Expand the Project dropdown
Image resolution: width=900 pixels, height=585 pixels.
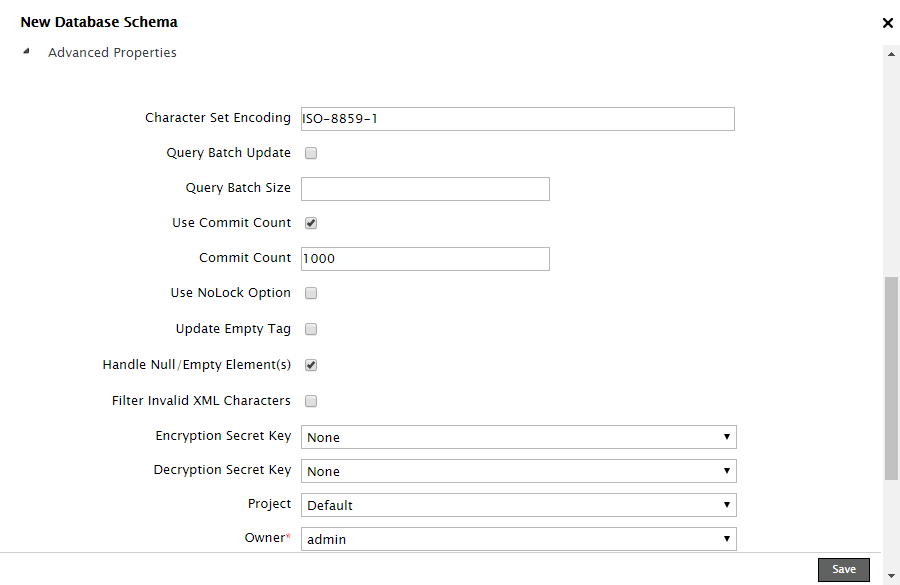(518, 505)
